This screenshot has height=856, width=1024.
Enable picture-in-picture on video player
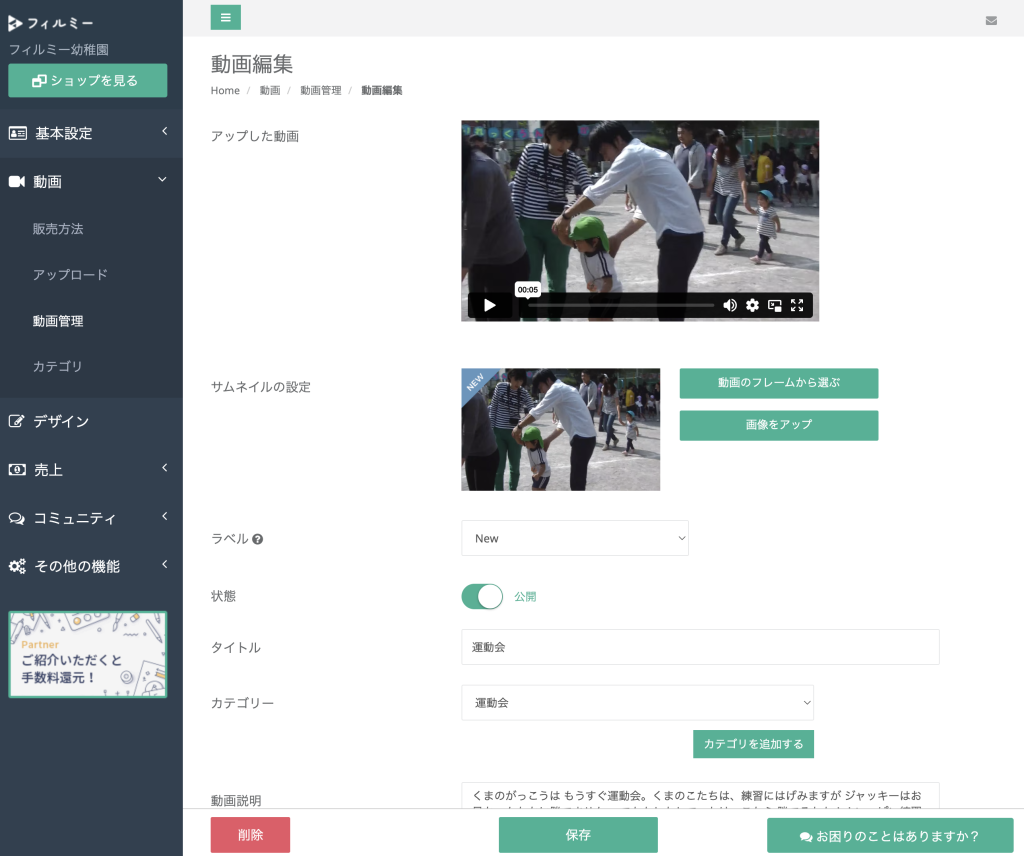click(775, 305)
